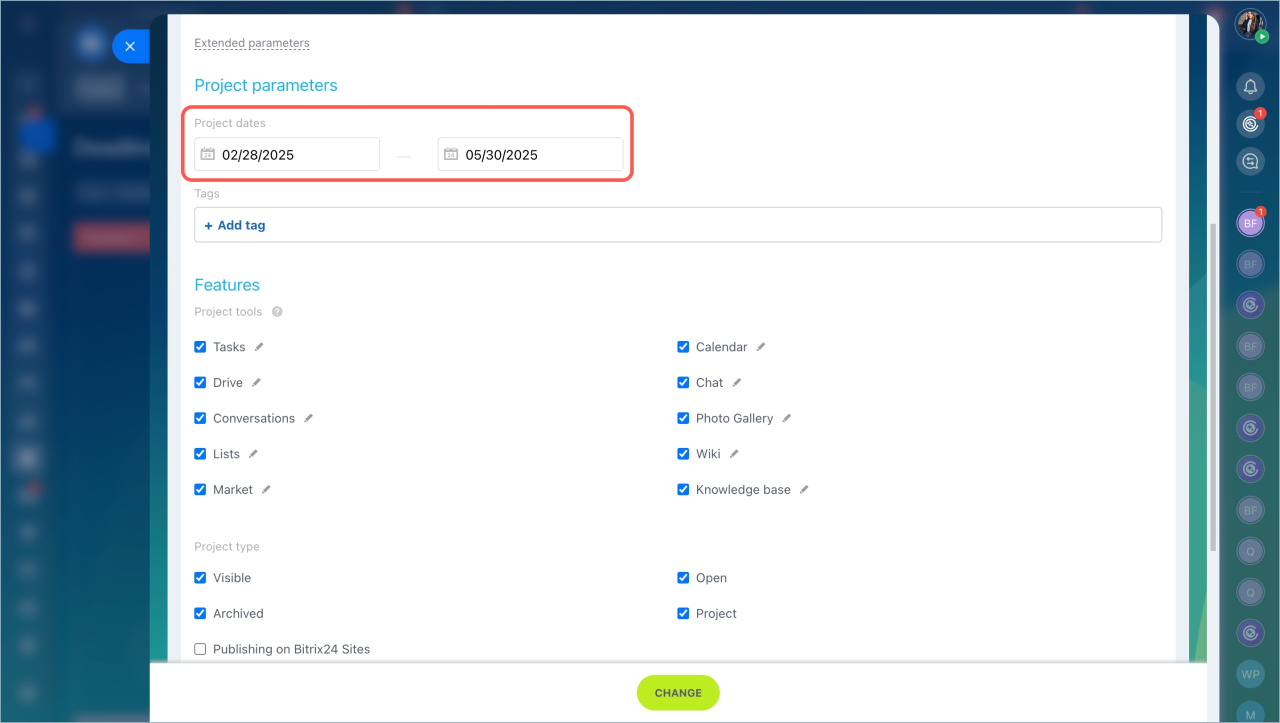Click the help question mark near Project tools
This screenshot has width=1280, height=723.
277,312
